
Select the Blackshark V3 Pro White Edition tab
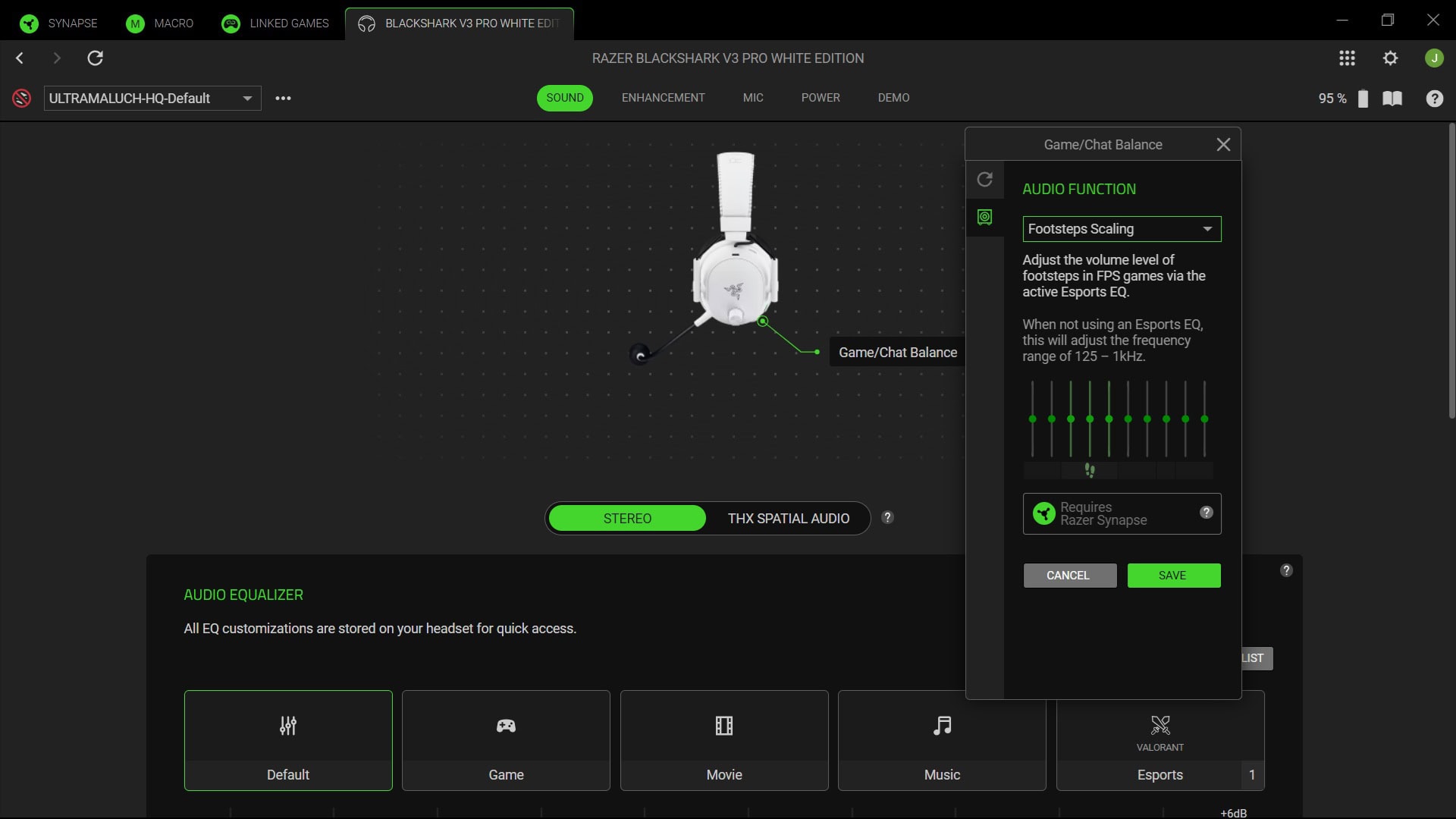(460, 24)
